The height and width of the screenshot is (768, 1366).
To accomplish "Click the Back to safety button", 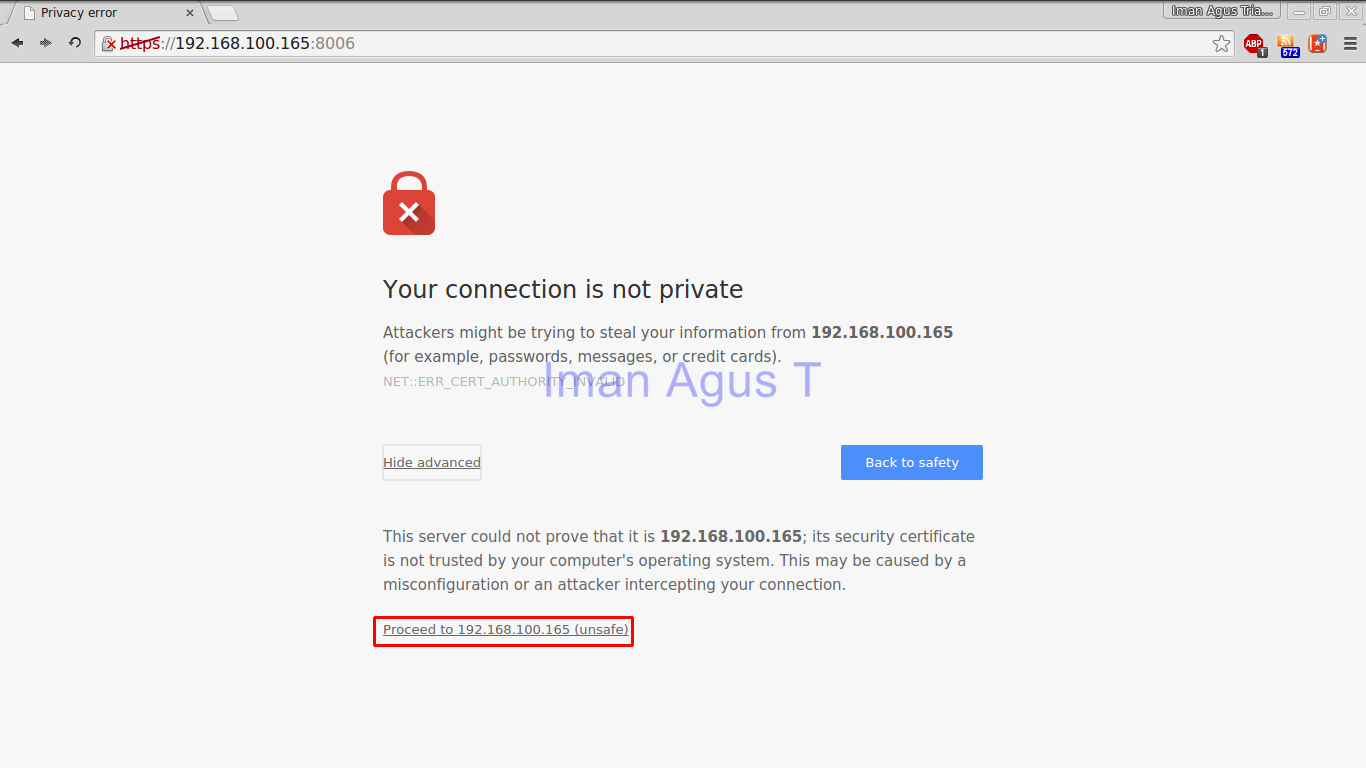I will coord(911,462).
